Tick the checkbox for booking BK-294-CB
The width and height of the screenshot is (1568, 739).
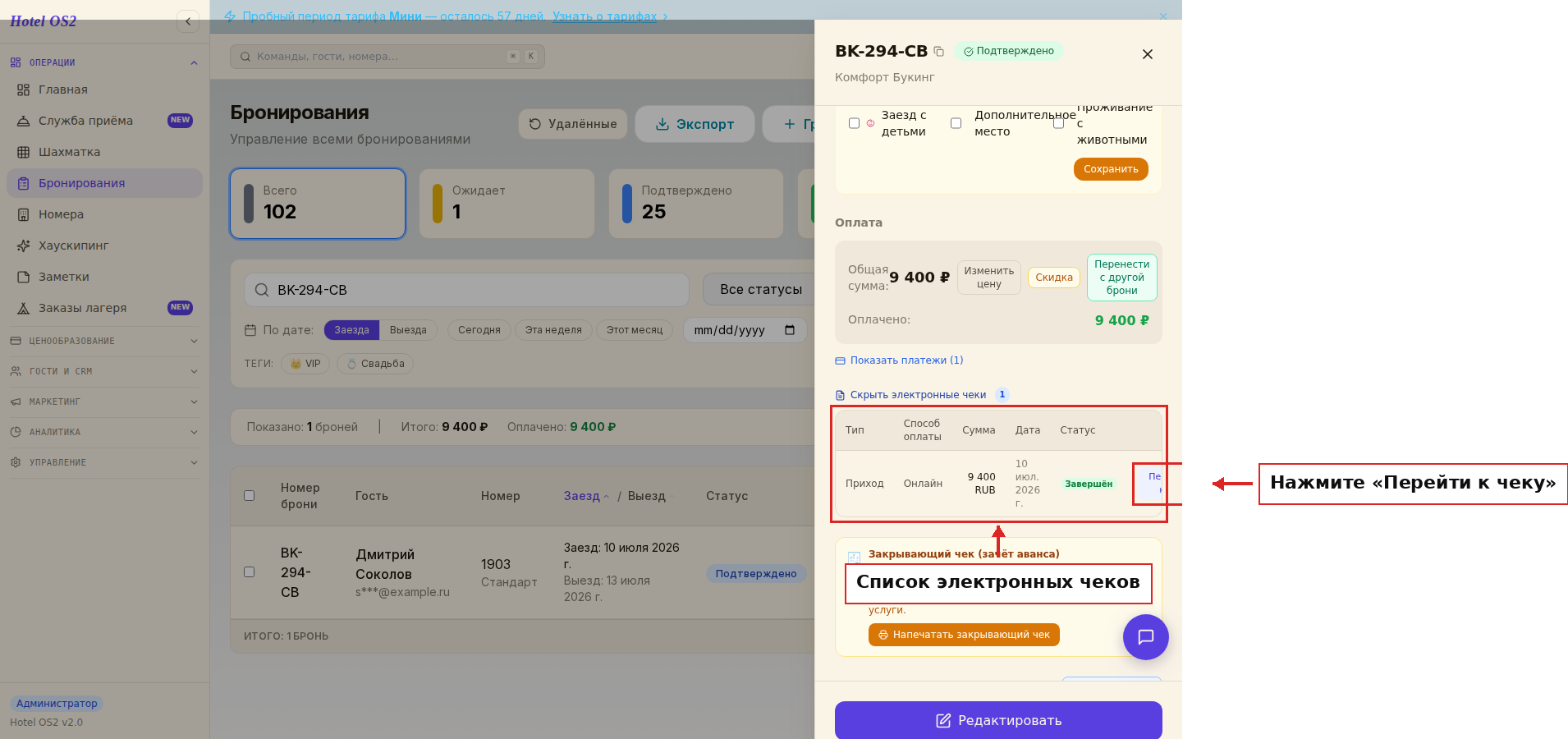250,572
